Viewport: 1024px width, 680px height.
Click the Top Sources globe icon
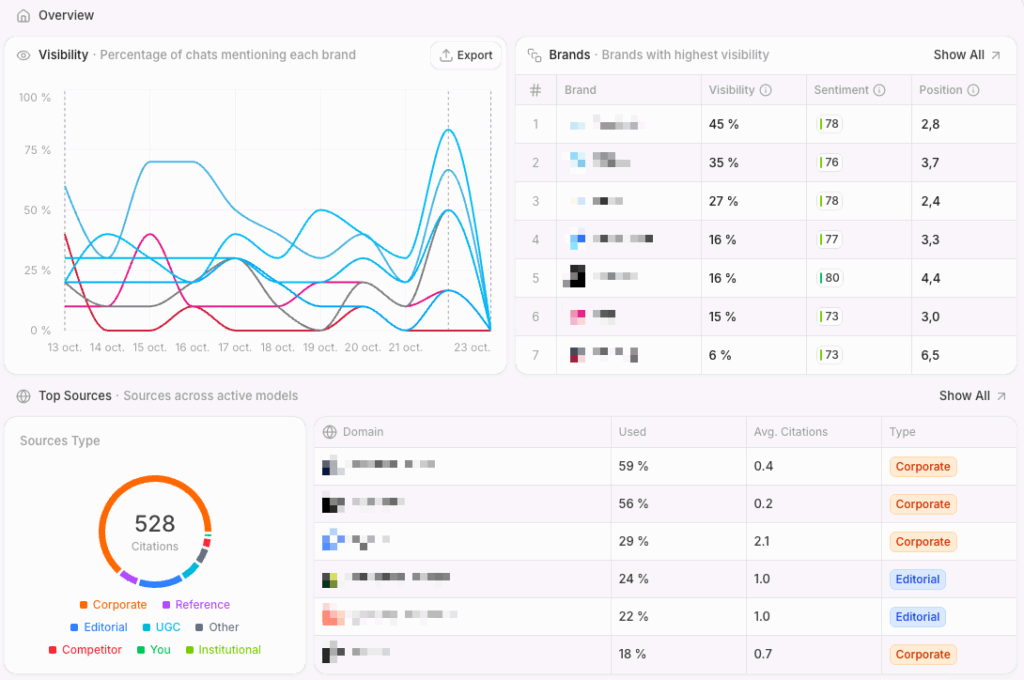(x=24, y=396)
